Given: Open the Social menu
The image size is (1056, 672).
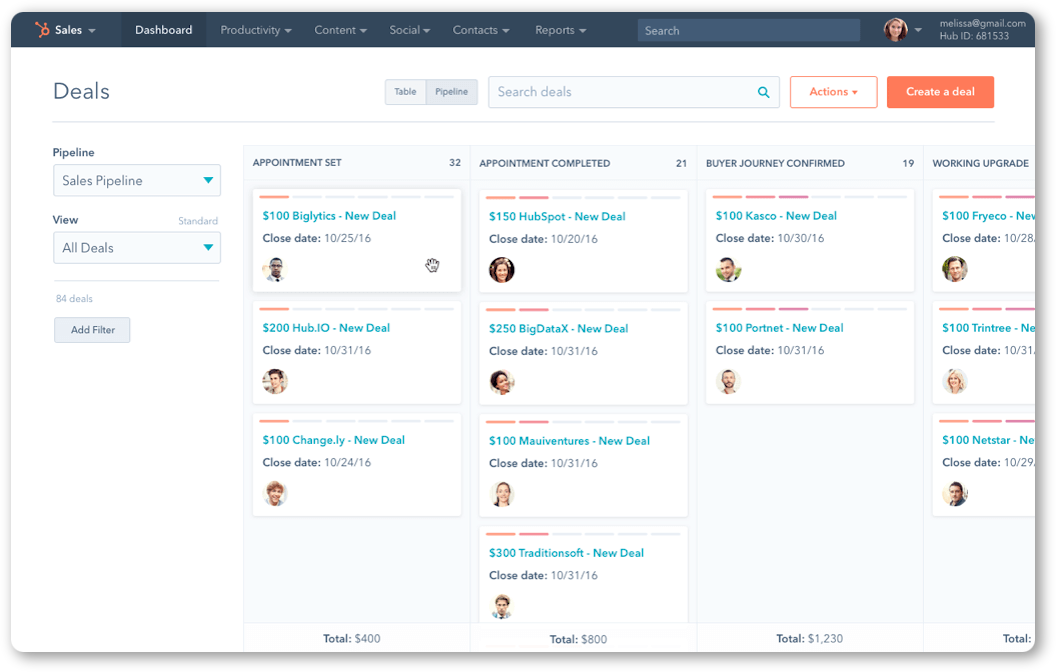Looking at the screenshot, I should [x=409, y=30].
